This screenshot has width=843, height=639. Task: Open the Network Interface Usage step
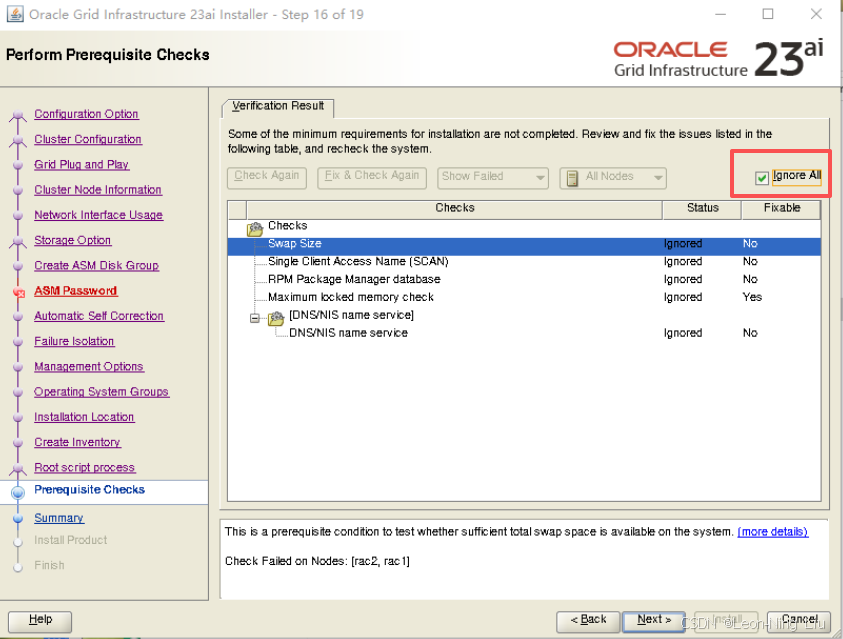tap(98, 216)
